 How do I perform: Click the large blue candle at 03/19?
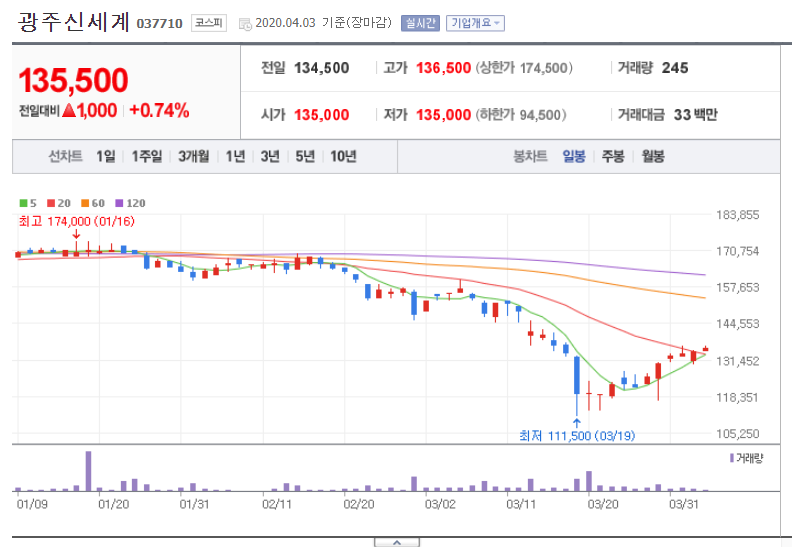[577, 375]
